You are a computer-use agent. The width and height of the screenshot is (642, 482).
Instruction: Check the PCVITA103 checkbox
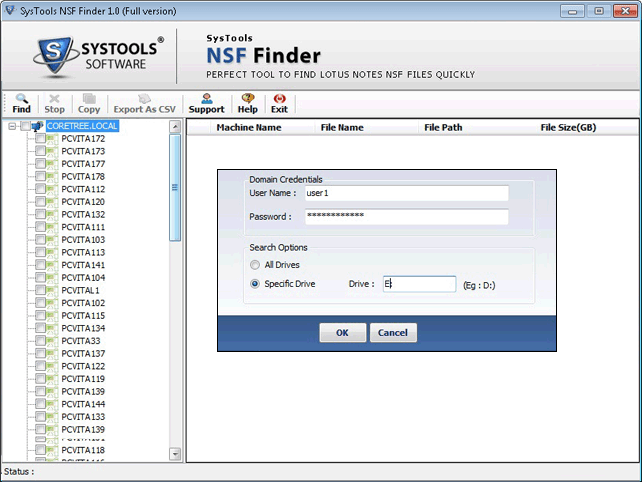click(x=40, y=240)
